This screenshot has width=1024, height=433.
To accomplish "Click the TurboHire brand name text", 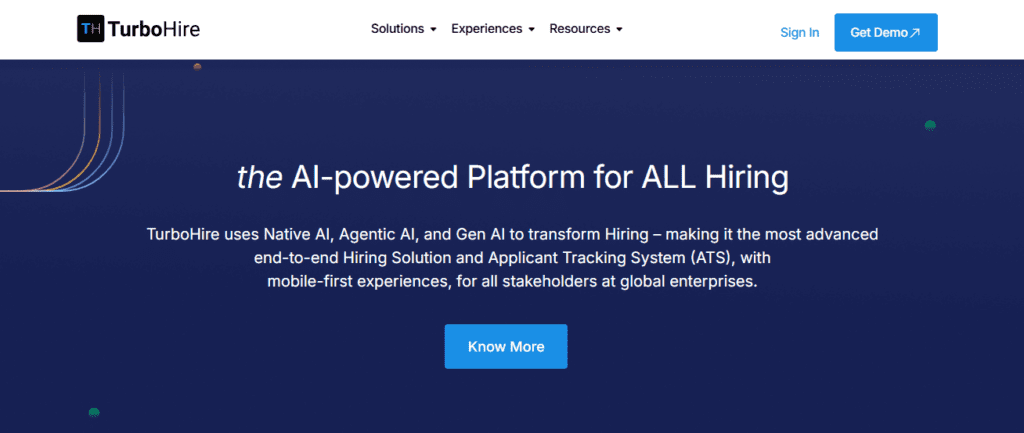I will pos(154,29).
